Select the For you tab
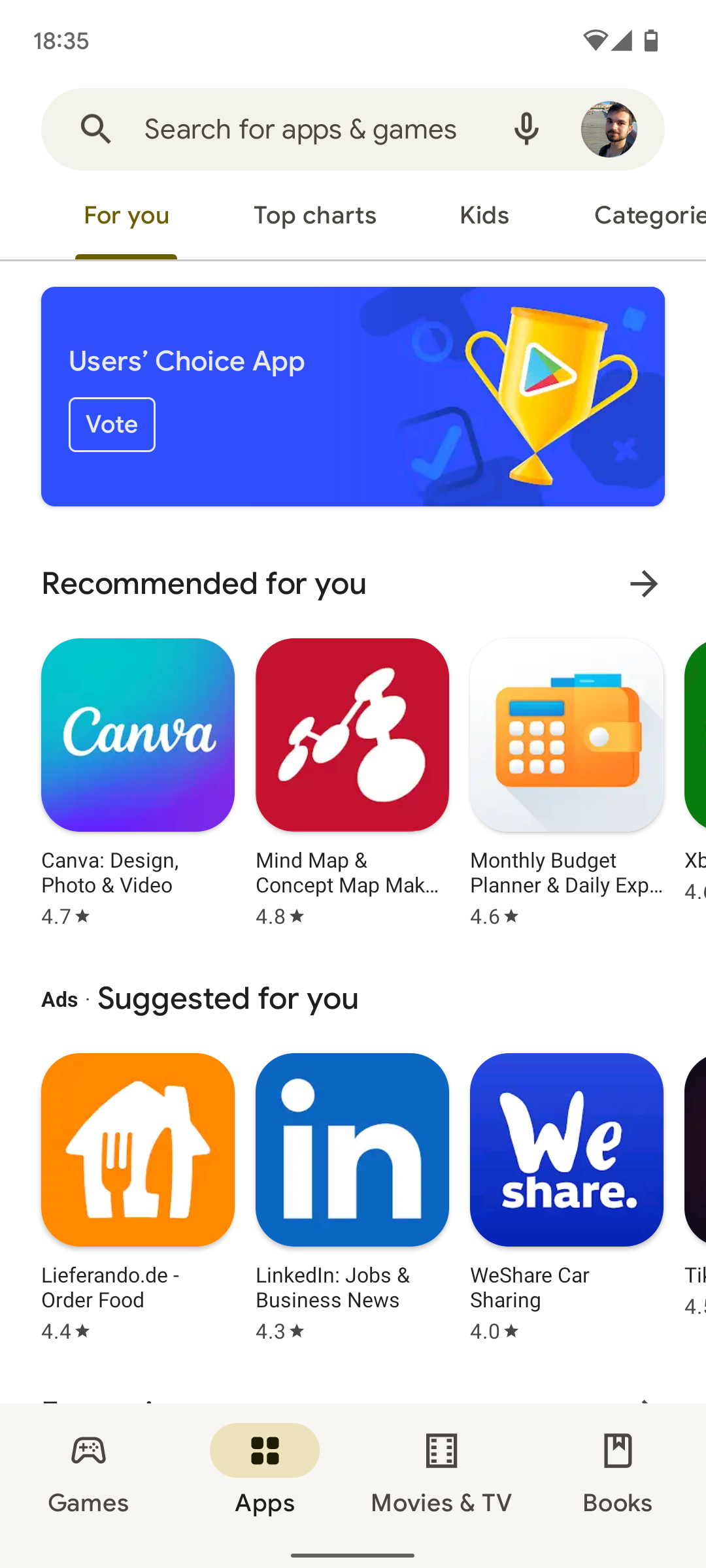The width and height of the screenshot is (706, 1568). pyautogui.click(x=127, y=216)
